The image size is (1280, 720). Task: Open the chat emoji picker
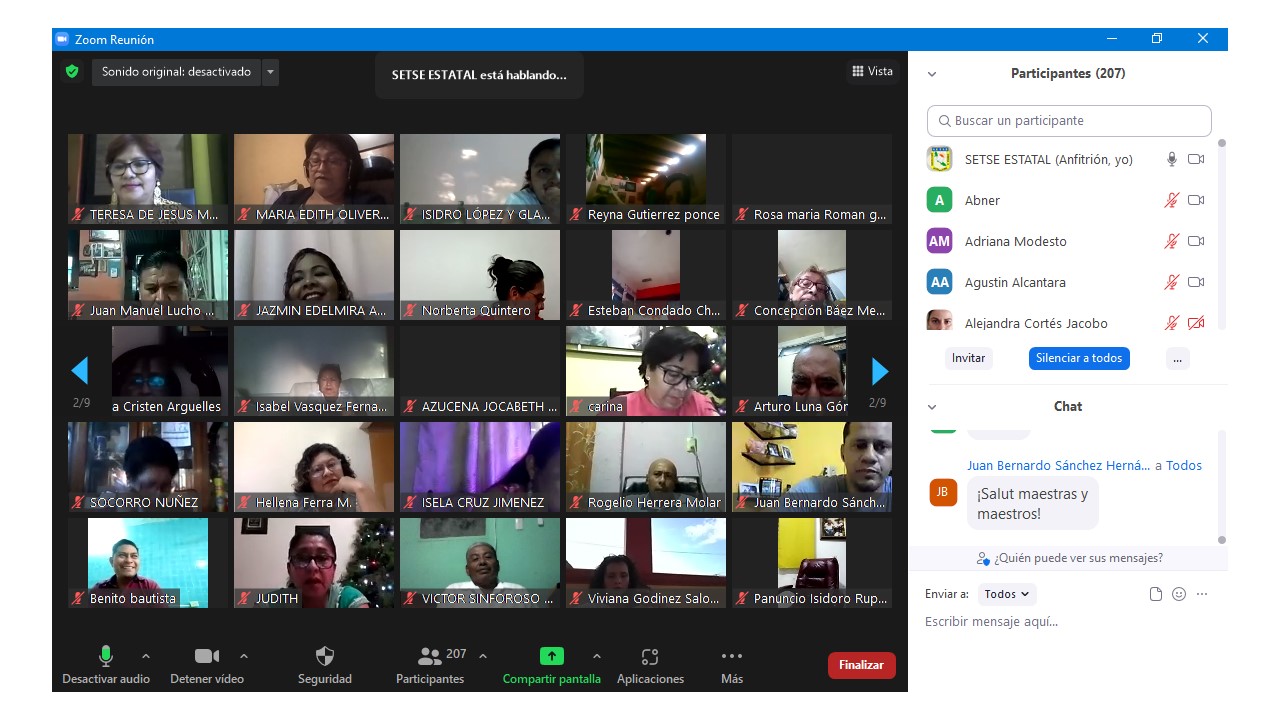(1179, 594)
